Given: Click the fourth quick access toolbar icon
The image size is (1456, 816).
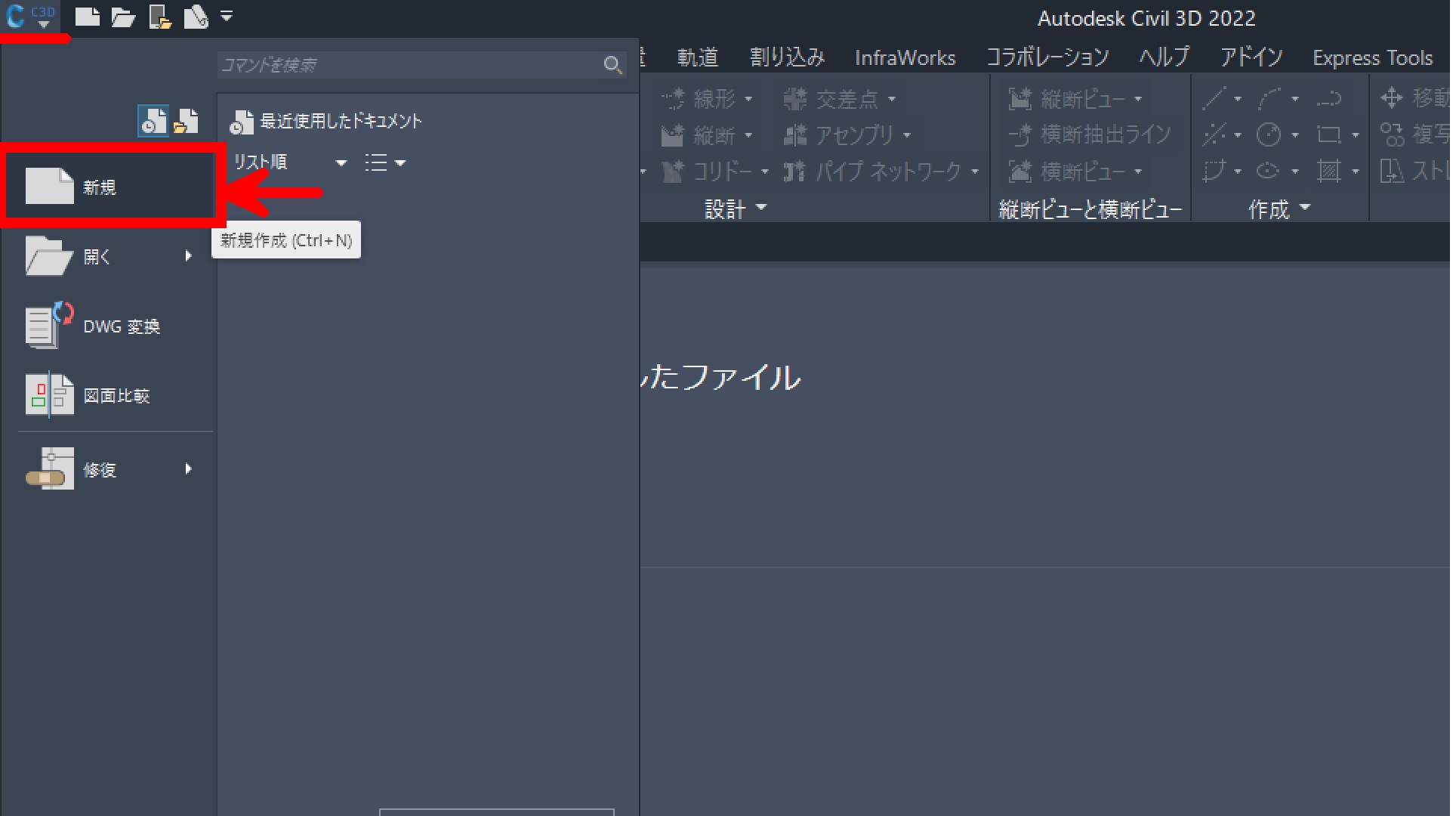Looking at the screenshot, I should click(196, 17).
